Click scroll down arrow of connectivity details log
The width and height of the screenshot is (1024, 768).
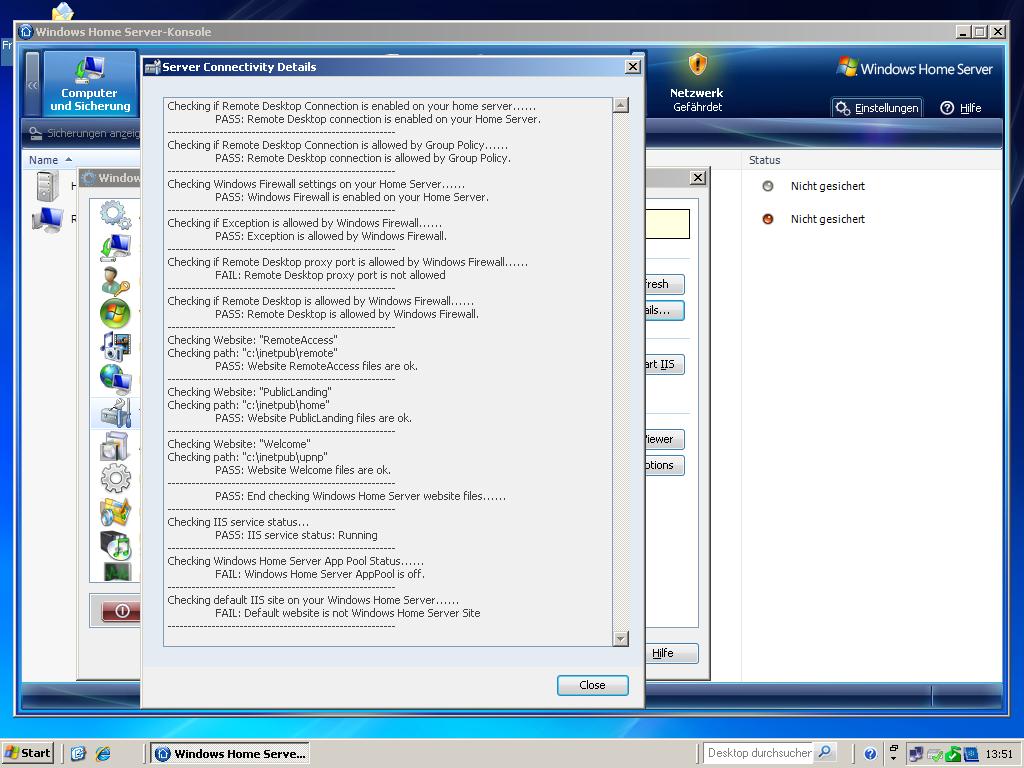[620, 638]
